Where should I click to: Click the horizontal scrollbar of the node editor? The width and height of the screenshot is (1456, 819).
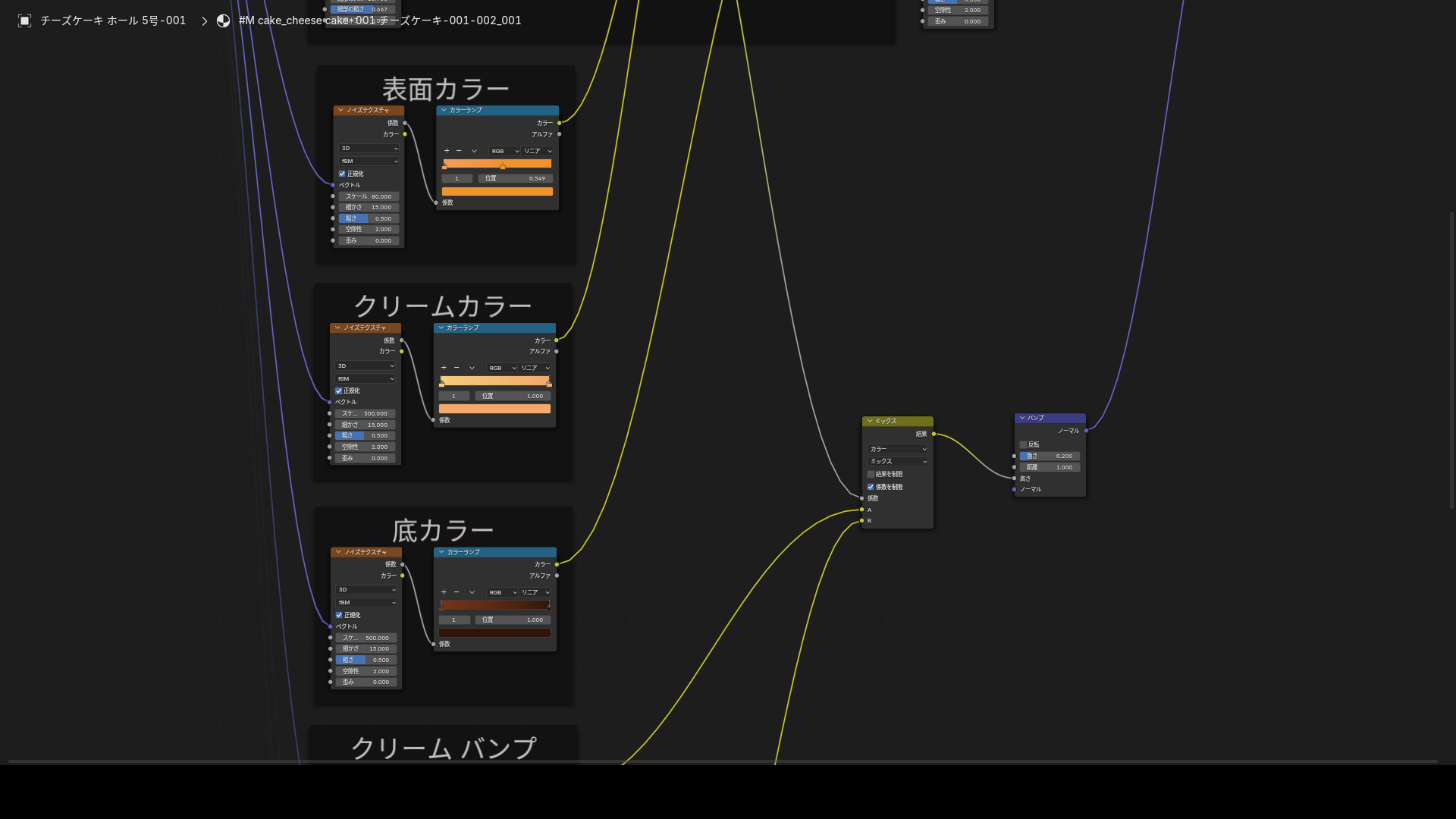click(x=723, y=761)
